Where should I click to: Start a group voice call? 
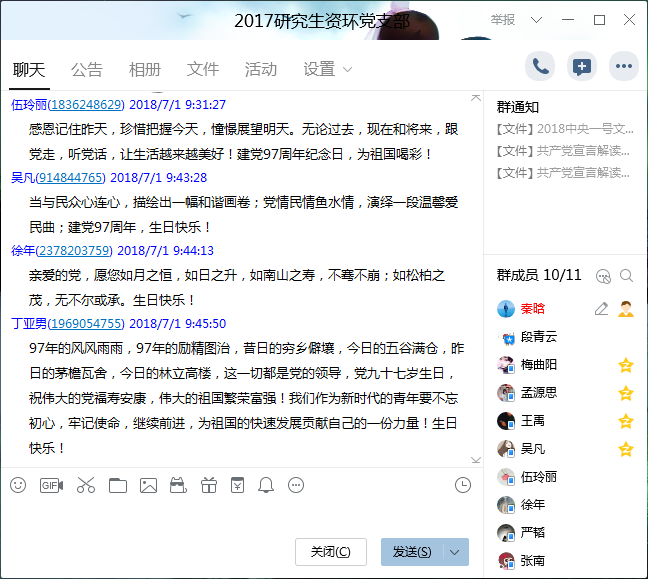tap(540, 67)
